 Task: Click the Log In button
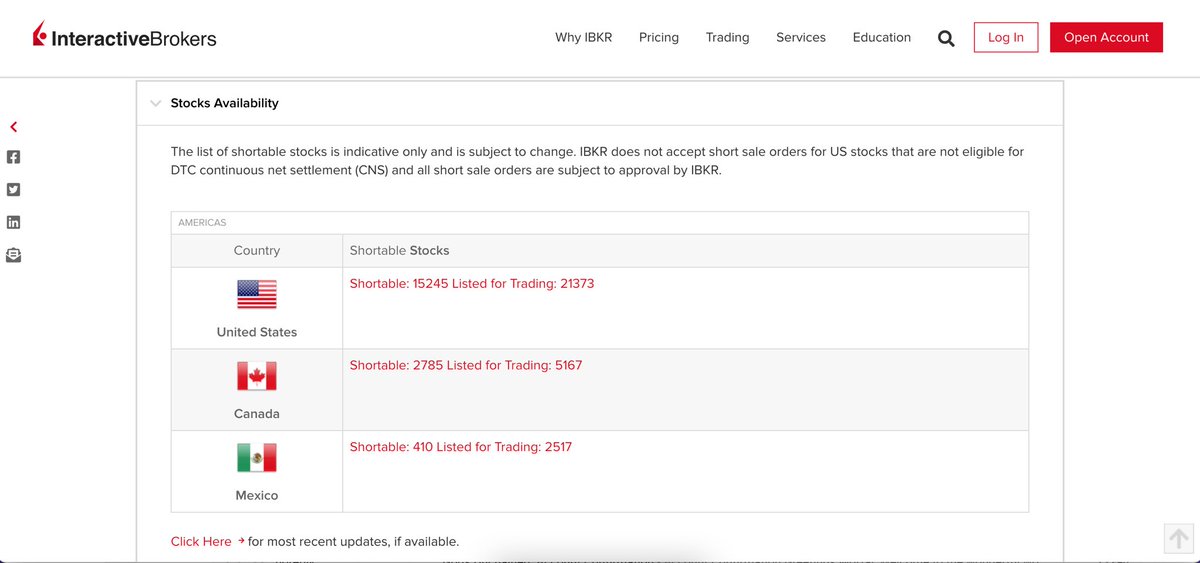pyautogui.click(x=1006, y=37)
